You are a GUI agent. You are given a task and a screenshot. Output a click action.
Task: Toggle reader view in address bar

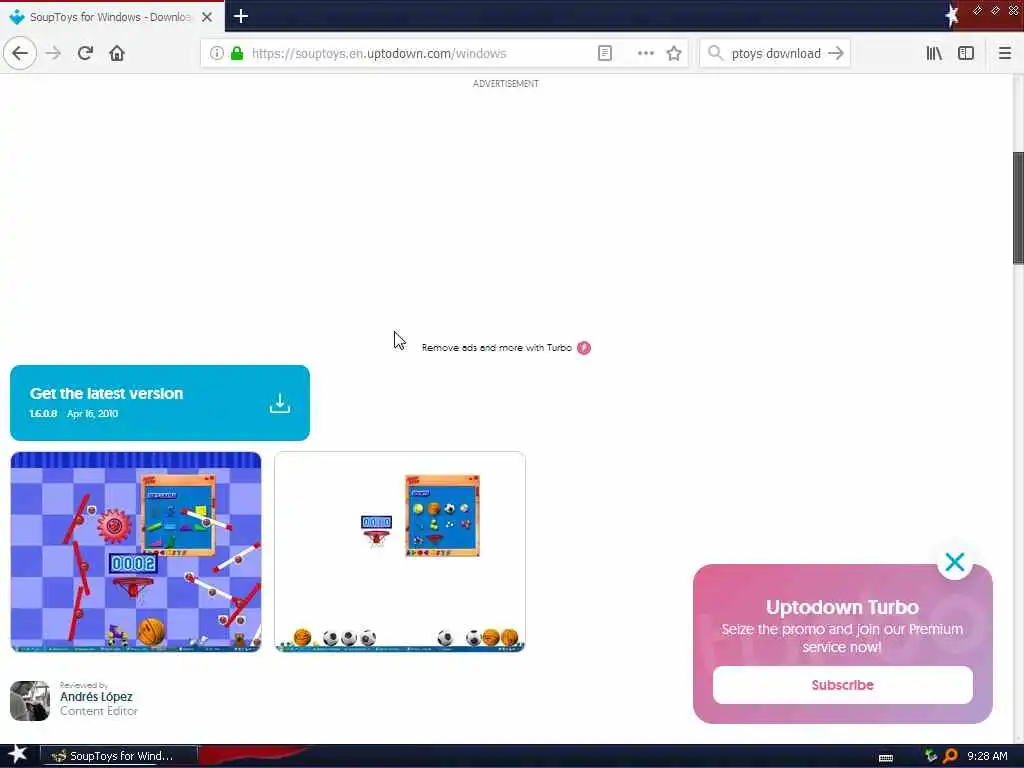605,53
